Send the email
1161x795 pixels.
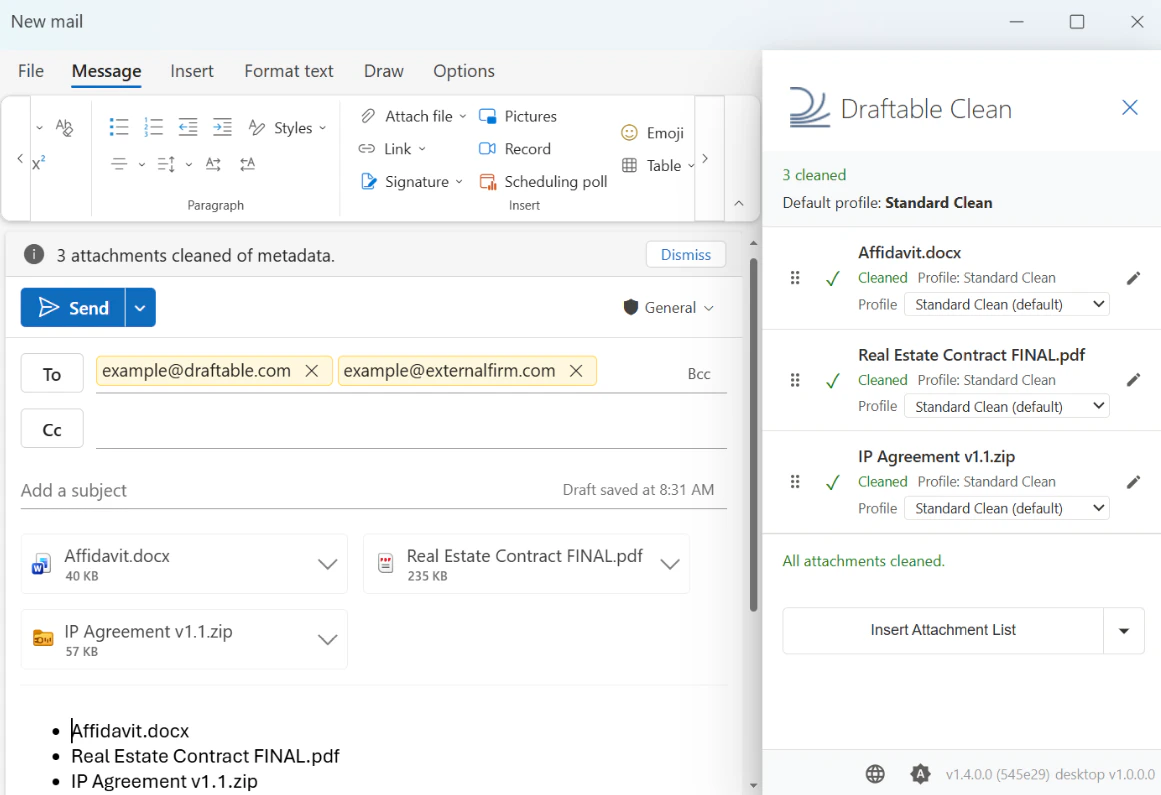[x=73, y=307]
